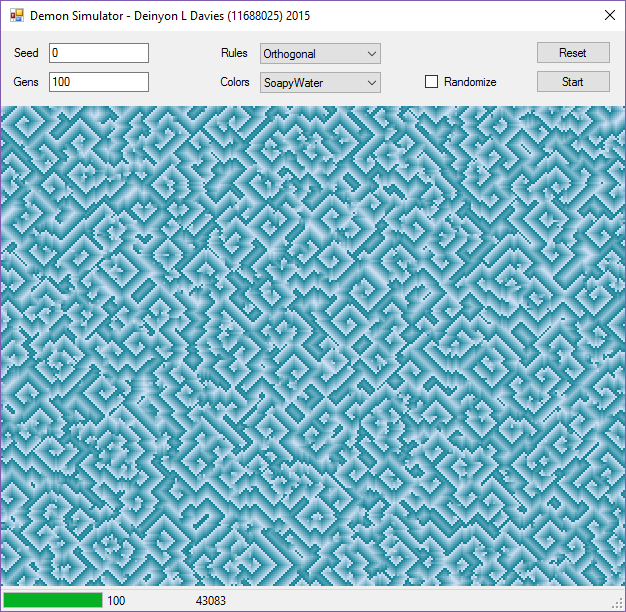Open the Colors dropdown showing SoapyWater
The height and width of the screenshot is (612, 626).
(x=320, y=83)
